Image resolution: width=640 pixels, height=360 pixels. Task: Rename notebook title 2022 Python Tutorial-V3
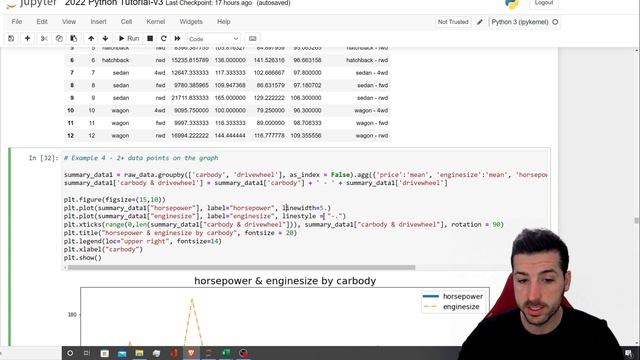pos(114,3)
